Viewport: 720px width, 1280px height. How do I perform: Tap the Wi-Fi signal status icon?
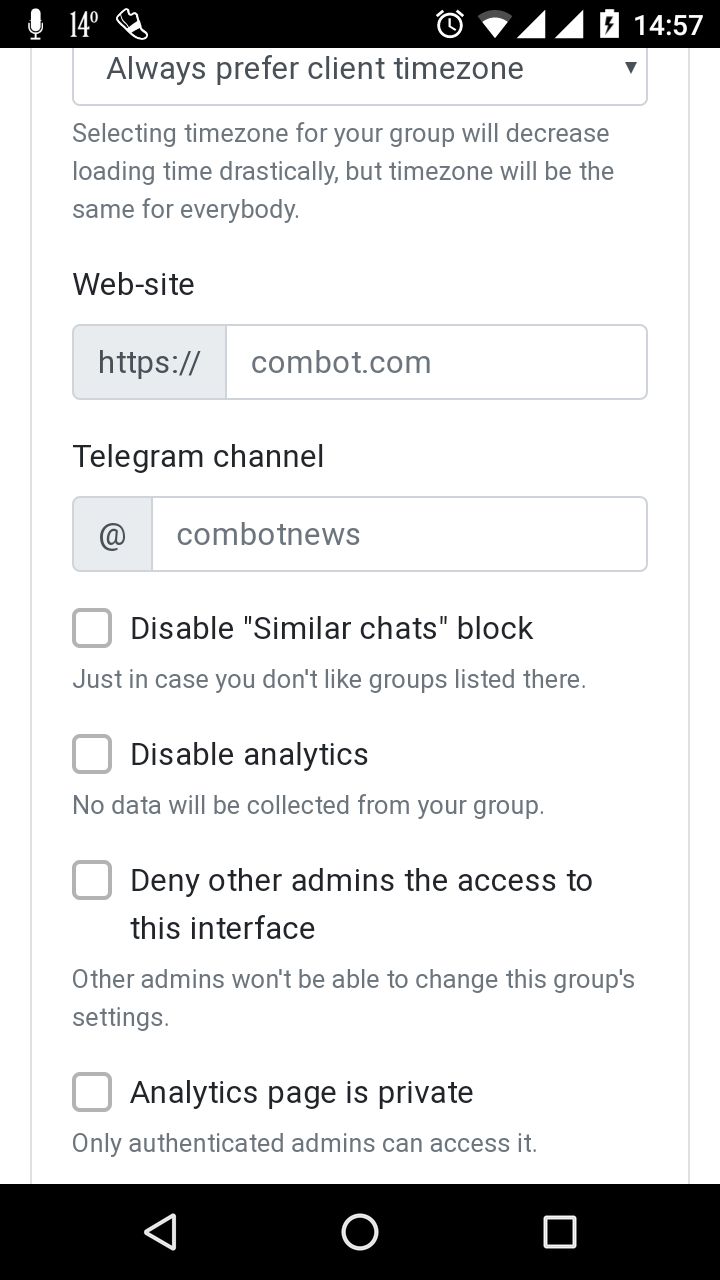point(494,24)
